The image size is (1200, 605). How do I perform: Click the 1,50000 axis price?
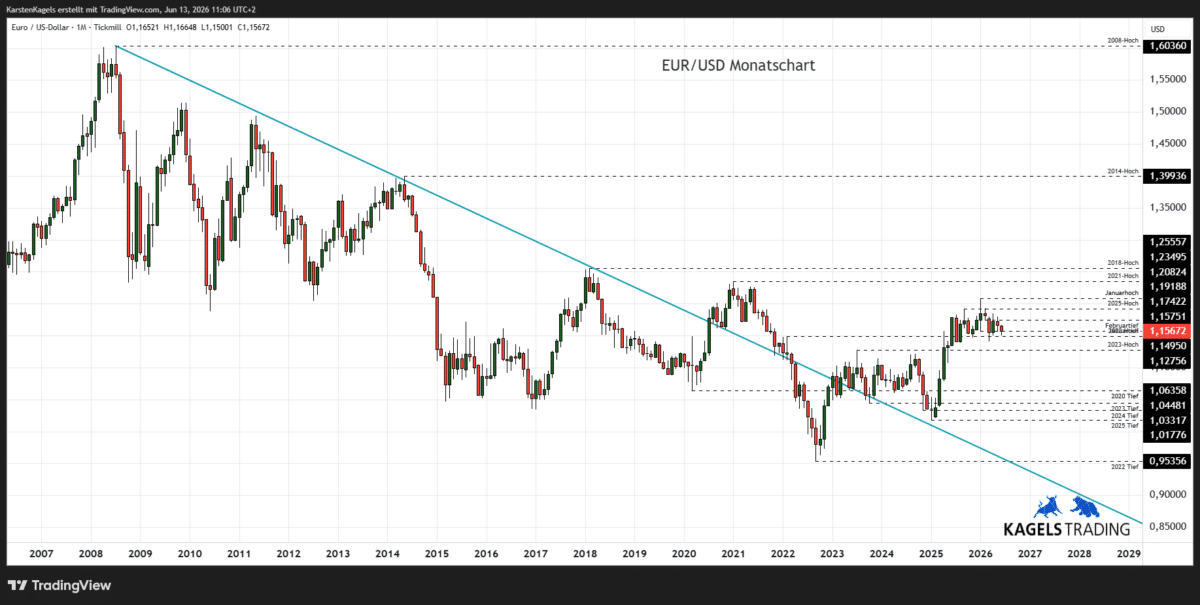point(1168,111)
